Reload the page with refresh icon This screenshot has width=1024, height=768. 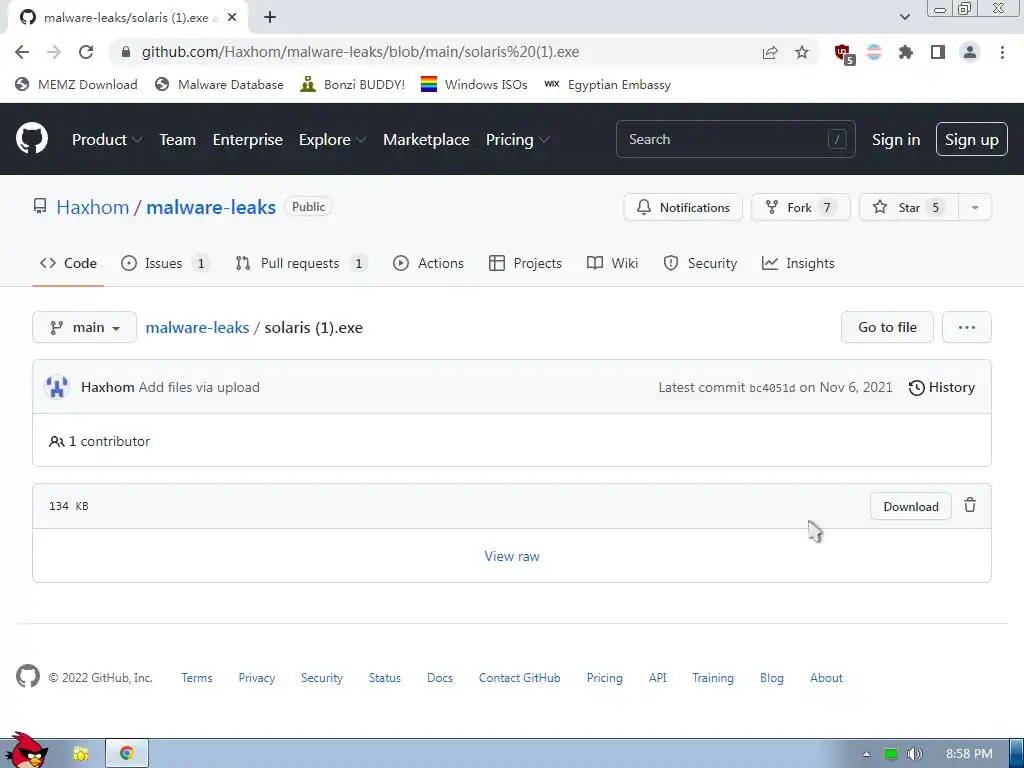(x=86, y=52)
